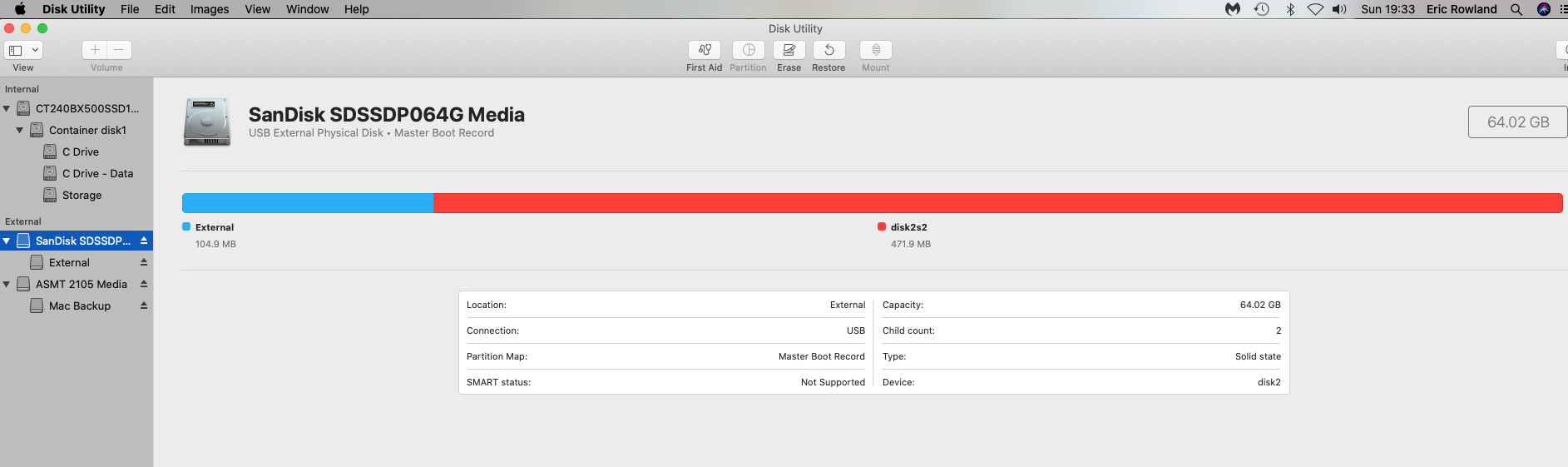Click the Mount toolbar icon
Screen dimensions: 1568x467
876,50
